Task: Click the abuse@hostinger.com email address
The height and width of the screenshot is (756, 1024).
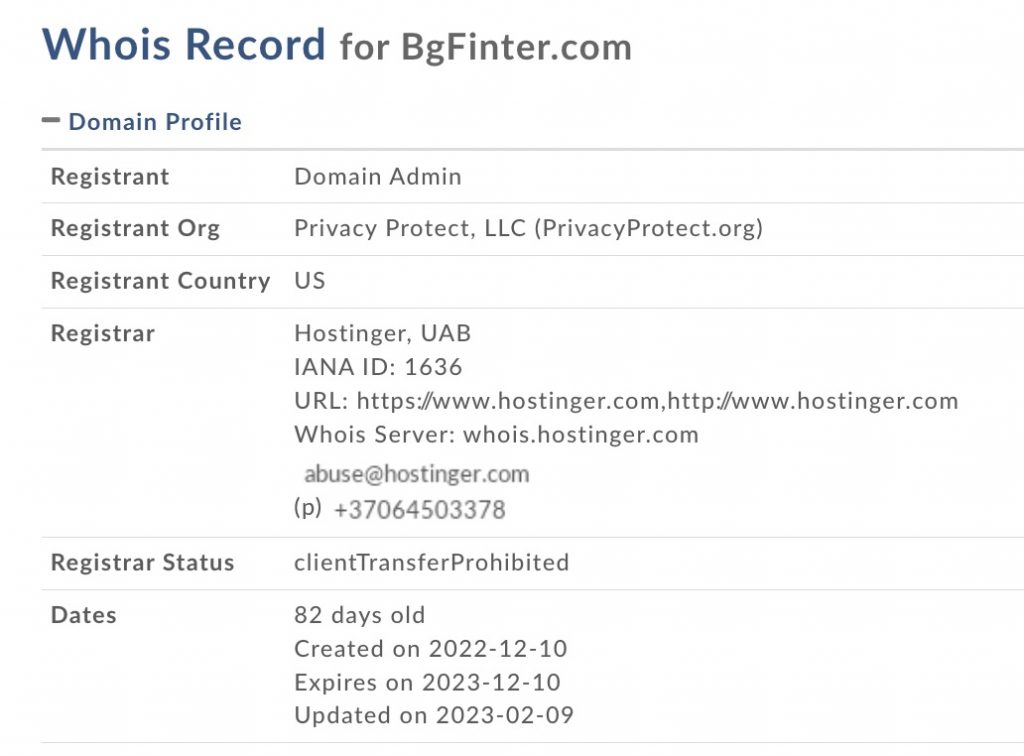Action: click(416, 474)
